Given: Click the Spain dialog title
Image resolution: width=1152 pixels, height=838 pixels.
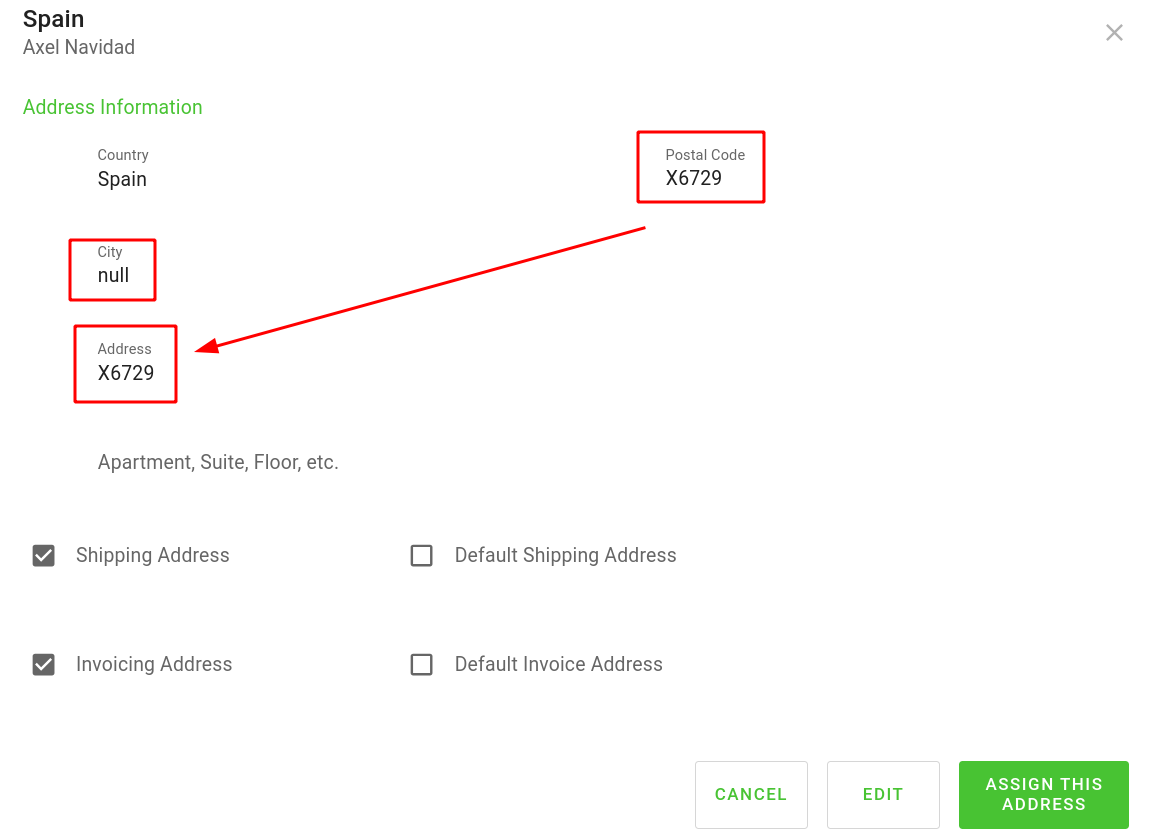Looking at the screenshot, I should coord(54,19).
